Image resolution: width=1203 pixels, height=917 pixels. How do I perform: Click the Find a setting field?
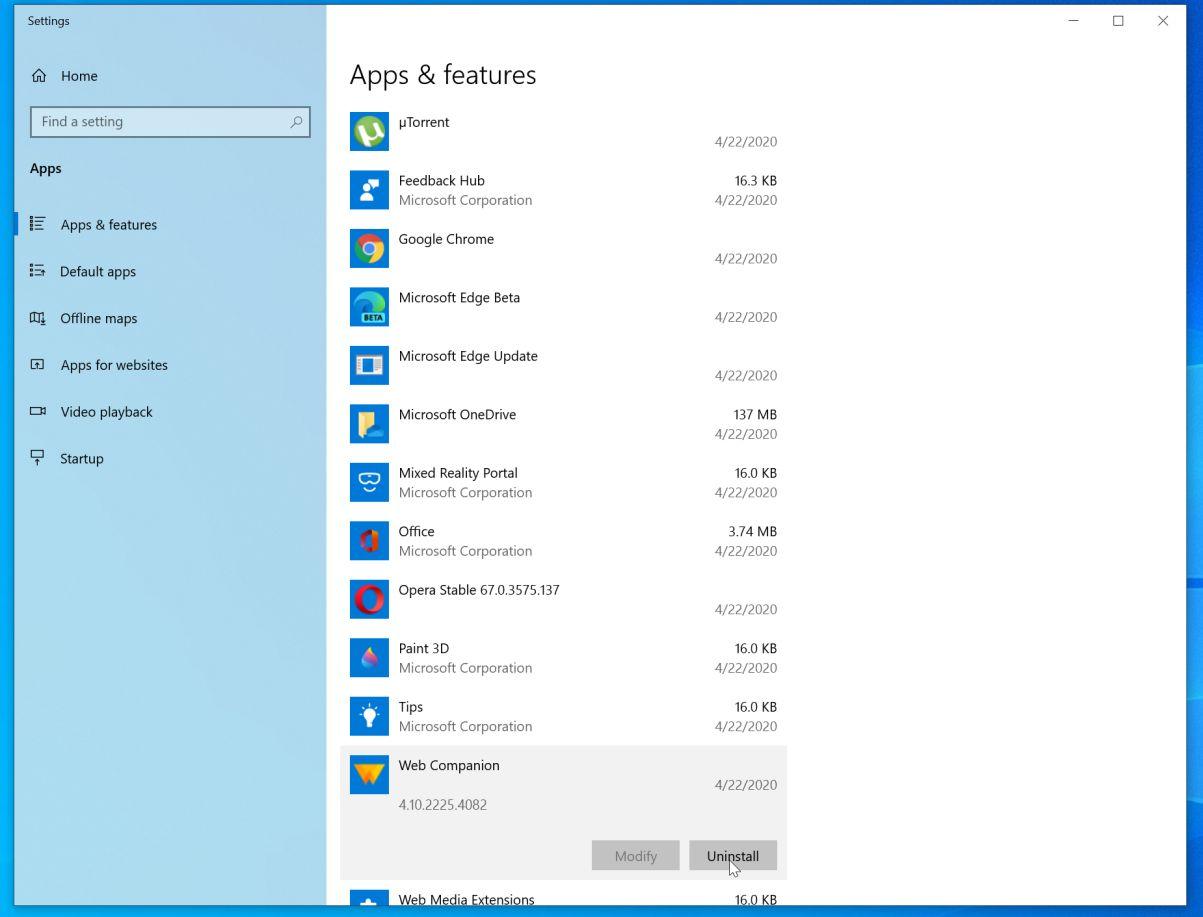(x=160, y=122)
